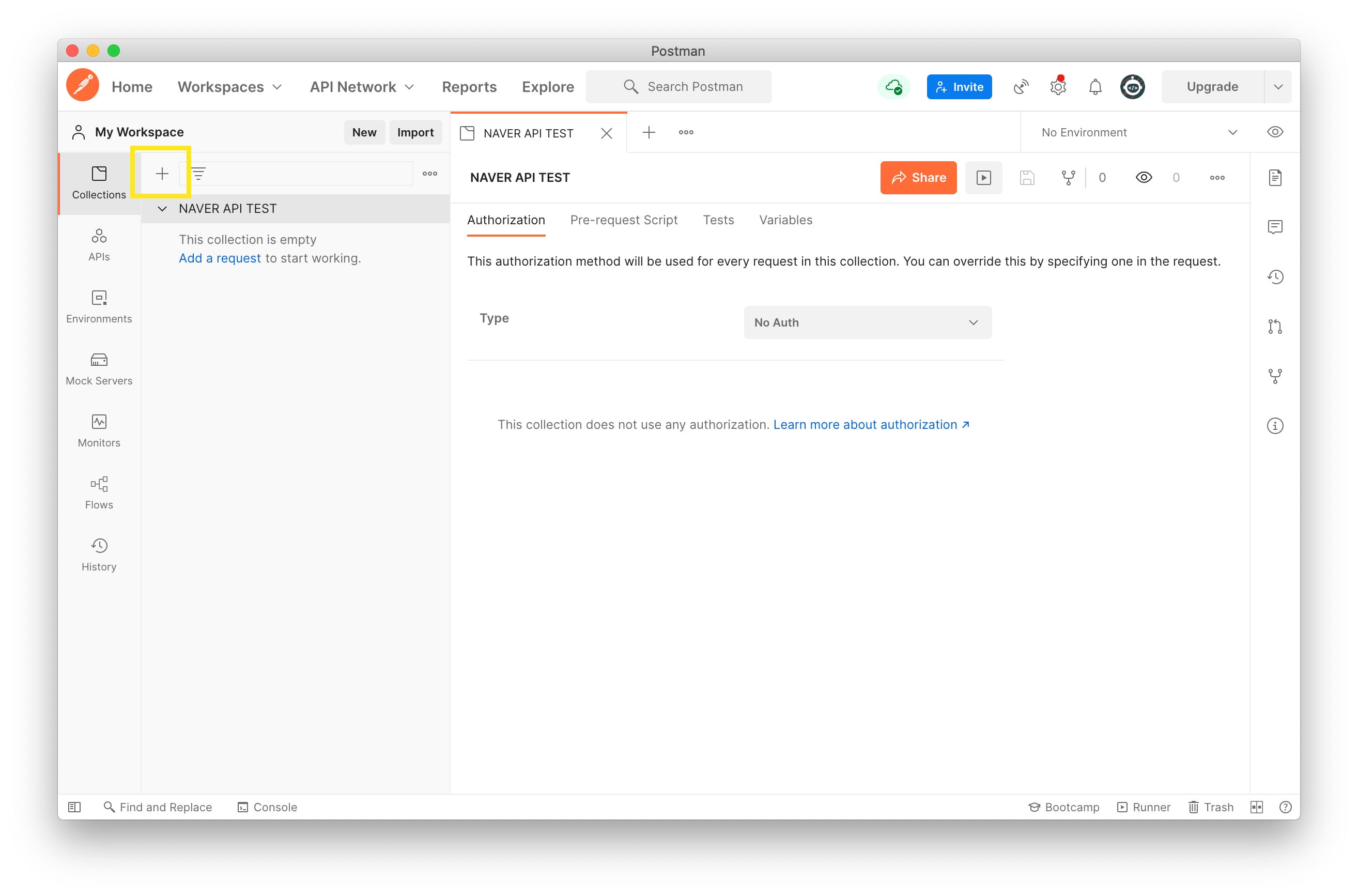The height and width of the screenshot is (896, 1358).
Task: Open the History sidebar panel
Action: [99, 554]
